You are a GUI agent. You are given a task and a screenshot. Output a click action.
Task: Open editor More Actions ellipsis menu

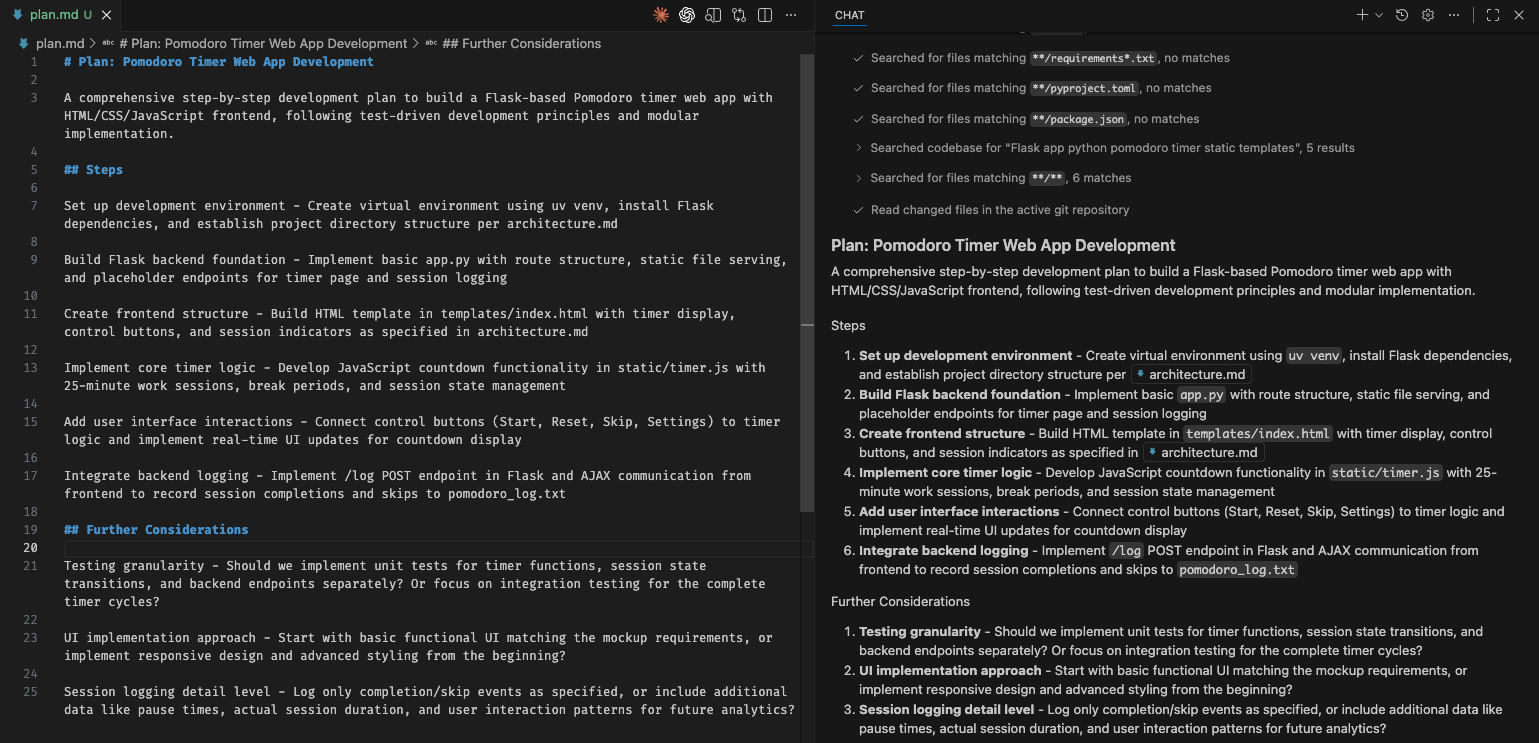[x=791, y=15]
